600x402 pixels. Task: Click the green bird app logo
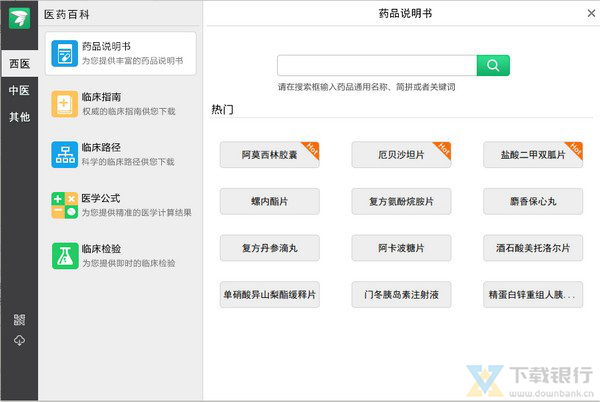click(x=19, y=19)
